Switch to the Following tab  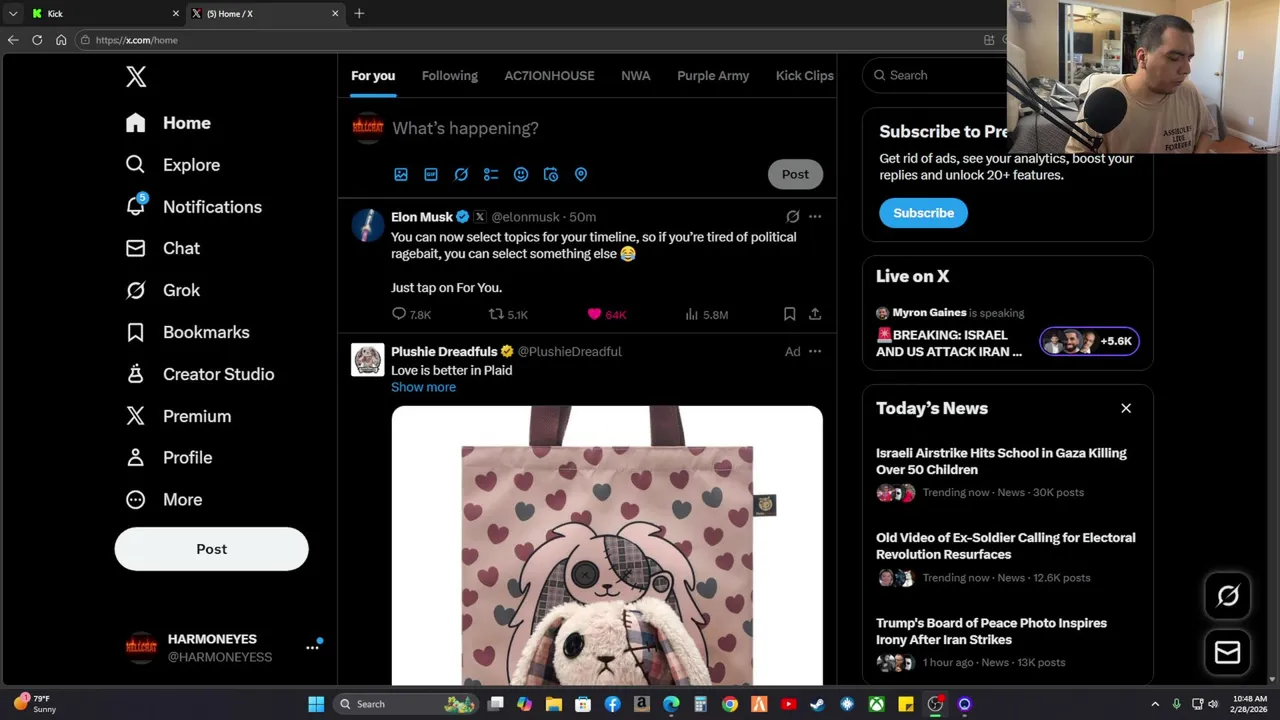450,76
